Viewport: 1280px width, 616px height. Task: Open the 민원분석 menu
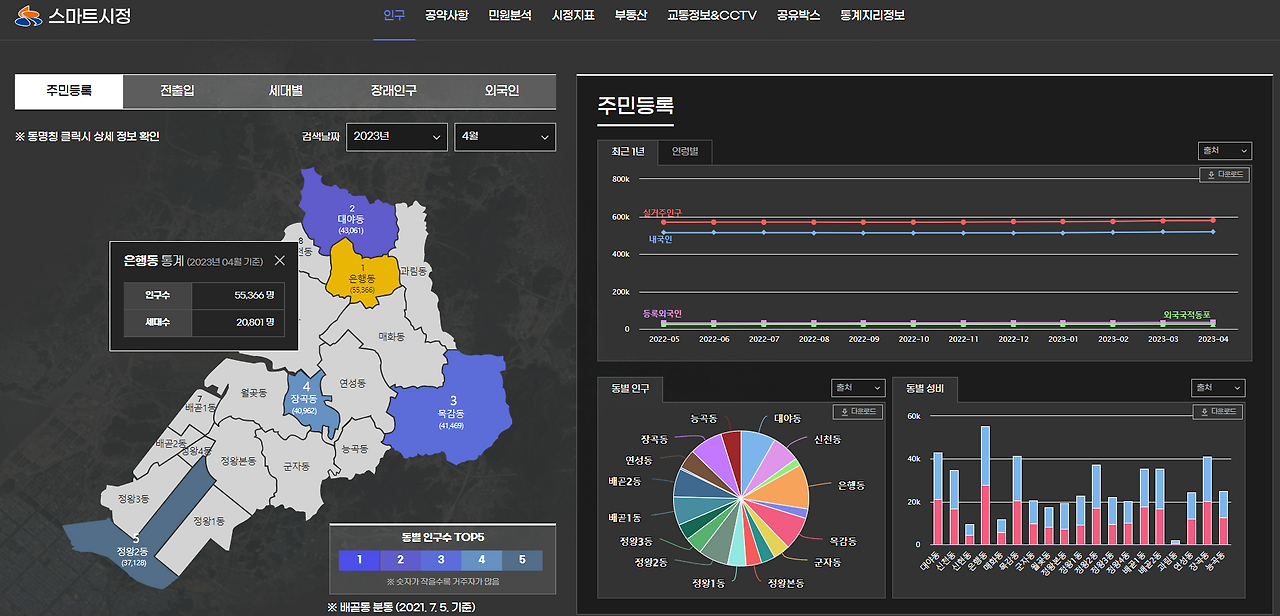tap(510, 16)
